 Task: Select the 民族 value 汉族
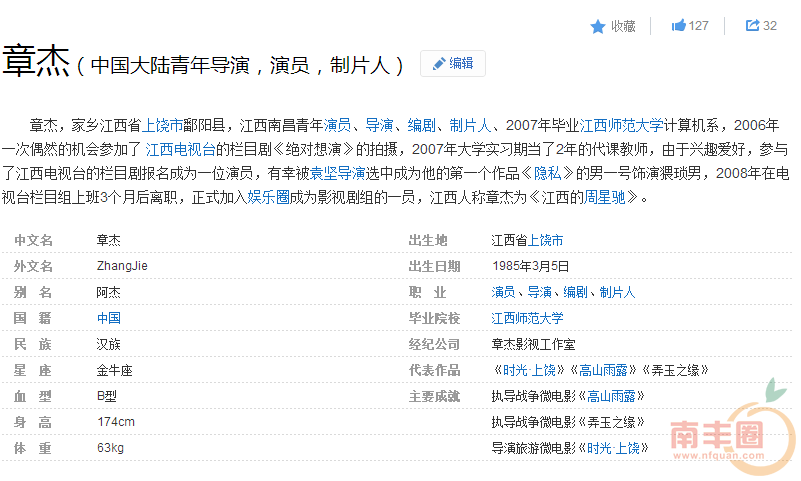pos(109,344)
